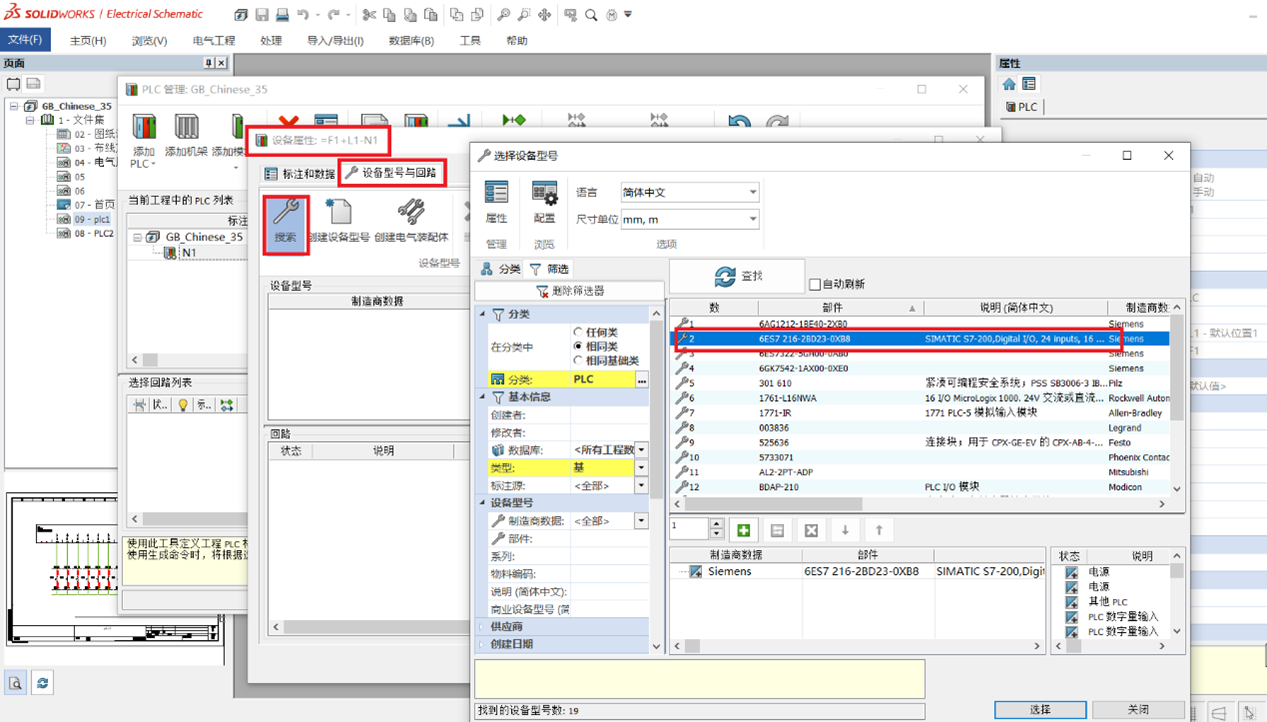Click the 选择 (Select) button
Image resolution: width=1267 pixels, height=722 pixels.
[x=1040, y=709]
